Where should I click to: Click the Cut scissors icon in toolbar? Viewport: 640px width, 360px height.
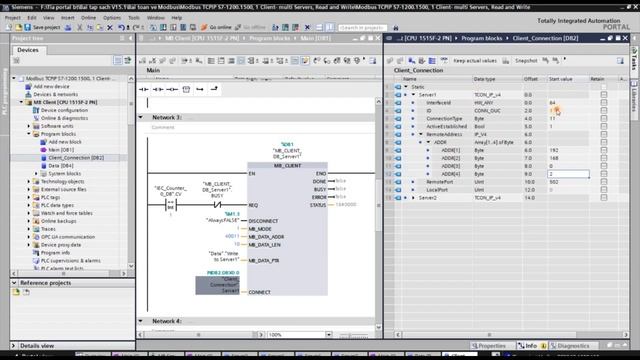[80, 27]
